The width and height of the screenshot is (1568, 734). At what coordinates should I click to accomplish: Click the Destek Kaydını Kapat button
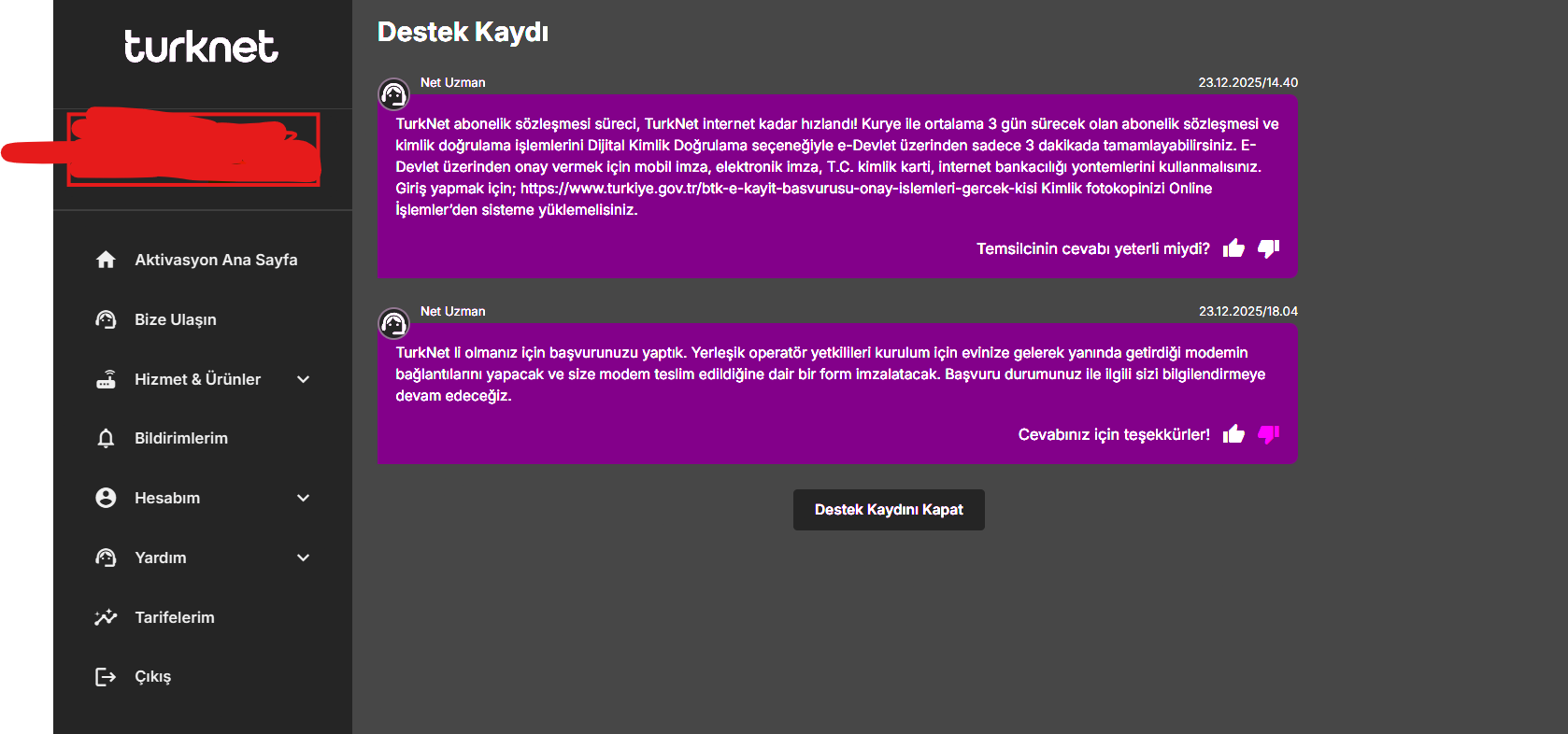point(889,510)
